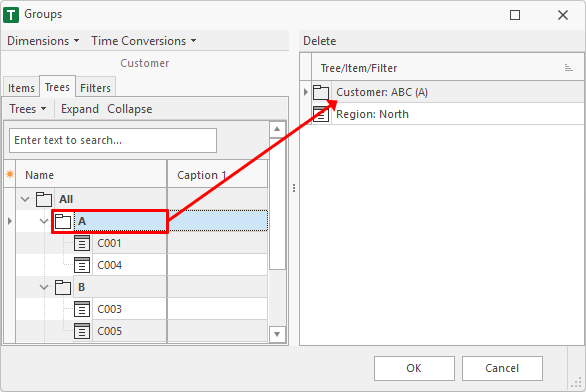Collapse the All tree node
Viewport: 586px width, 392px height.
[x=25, y=199]
